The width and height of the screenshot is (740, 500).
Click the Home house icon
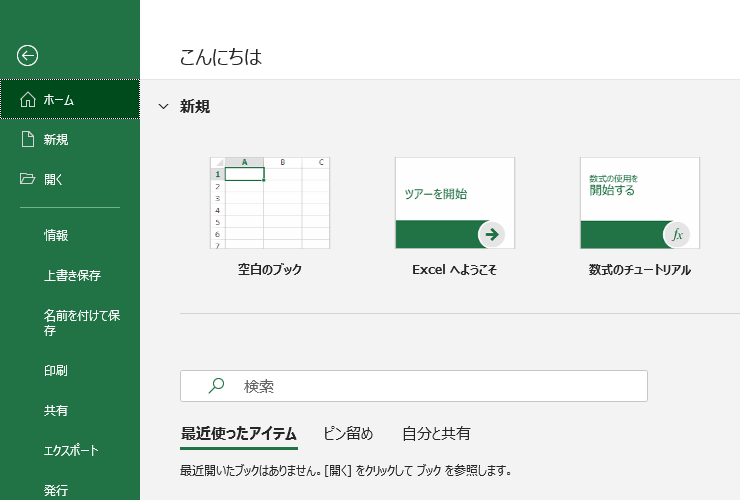28,100
